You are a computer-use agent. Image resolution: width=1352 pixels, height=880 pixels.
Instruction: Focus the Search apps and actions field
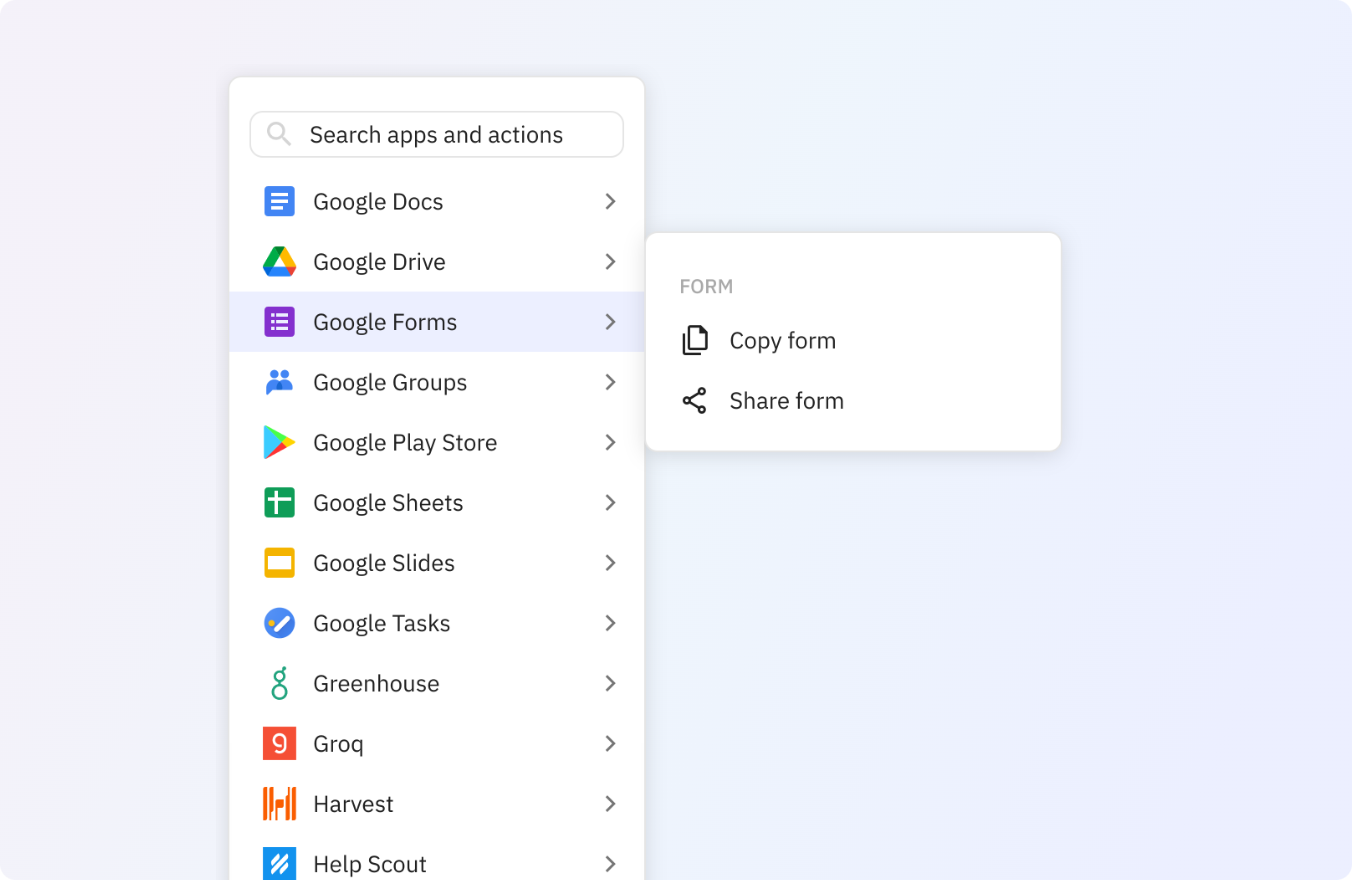tap(437, 134)
